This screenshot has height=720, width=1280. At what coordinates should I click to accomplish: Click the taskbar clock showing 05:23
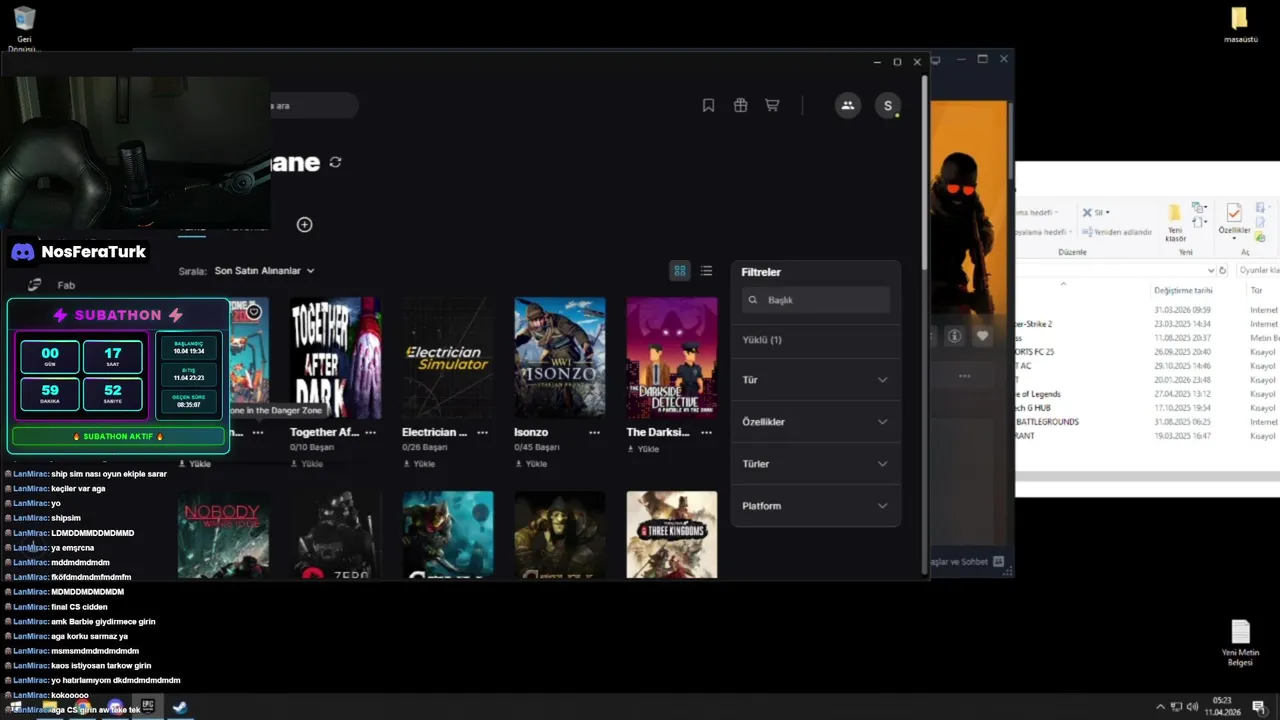click(1222, 706)
